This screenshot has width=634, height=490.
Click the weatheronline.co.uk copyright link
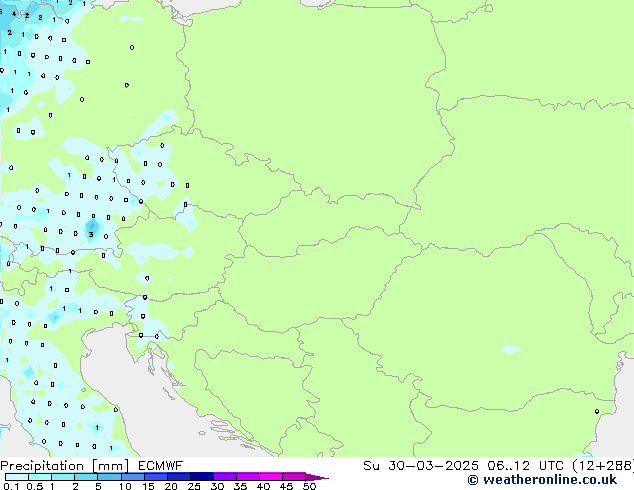(542, 480)
